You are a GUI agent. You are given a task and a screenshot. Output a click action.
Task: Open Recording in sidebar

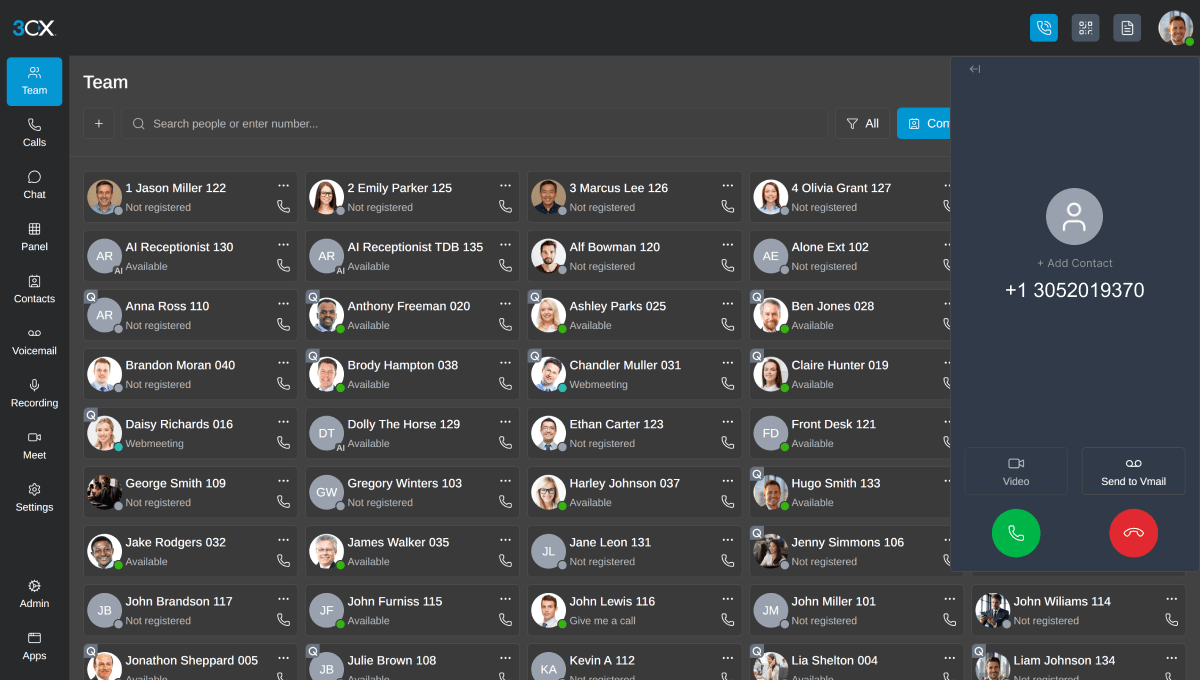coord(34,393)
